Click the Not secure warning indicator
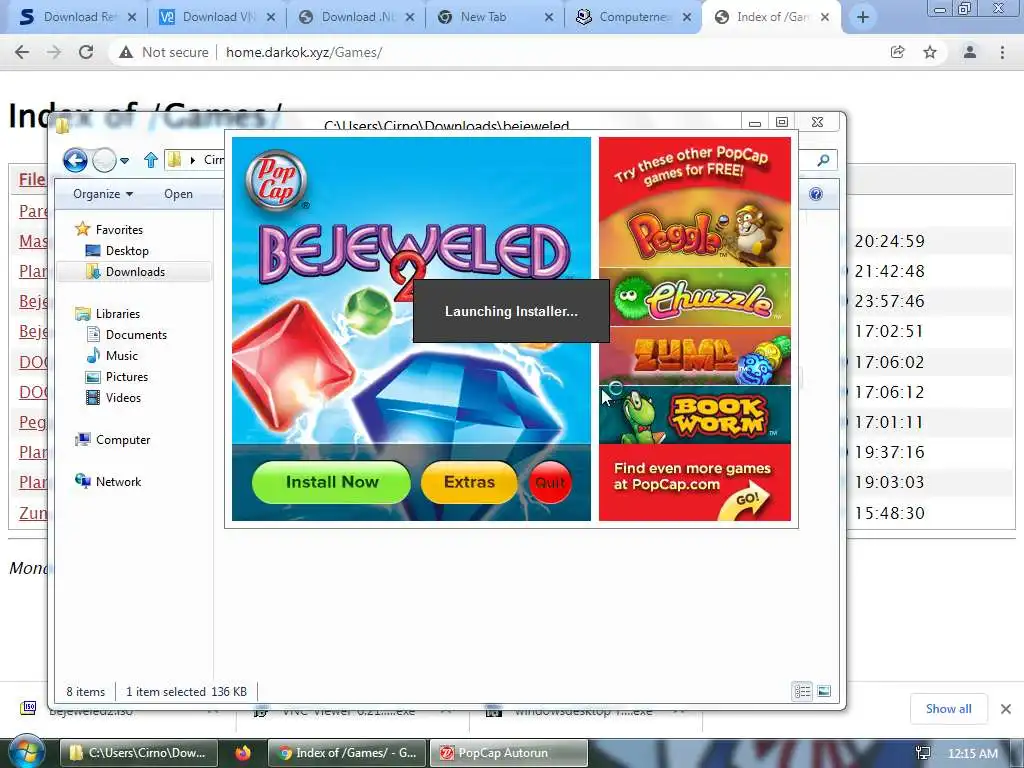 pyautogui.click(x=164, y=52)
